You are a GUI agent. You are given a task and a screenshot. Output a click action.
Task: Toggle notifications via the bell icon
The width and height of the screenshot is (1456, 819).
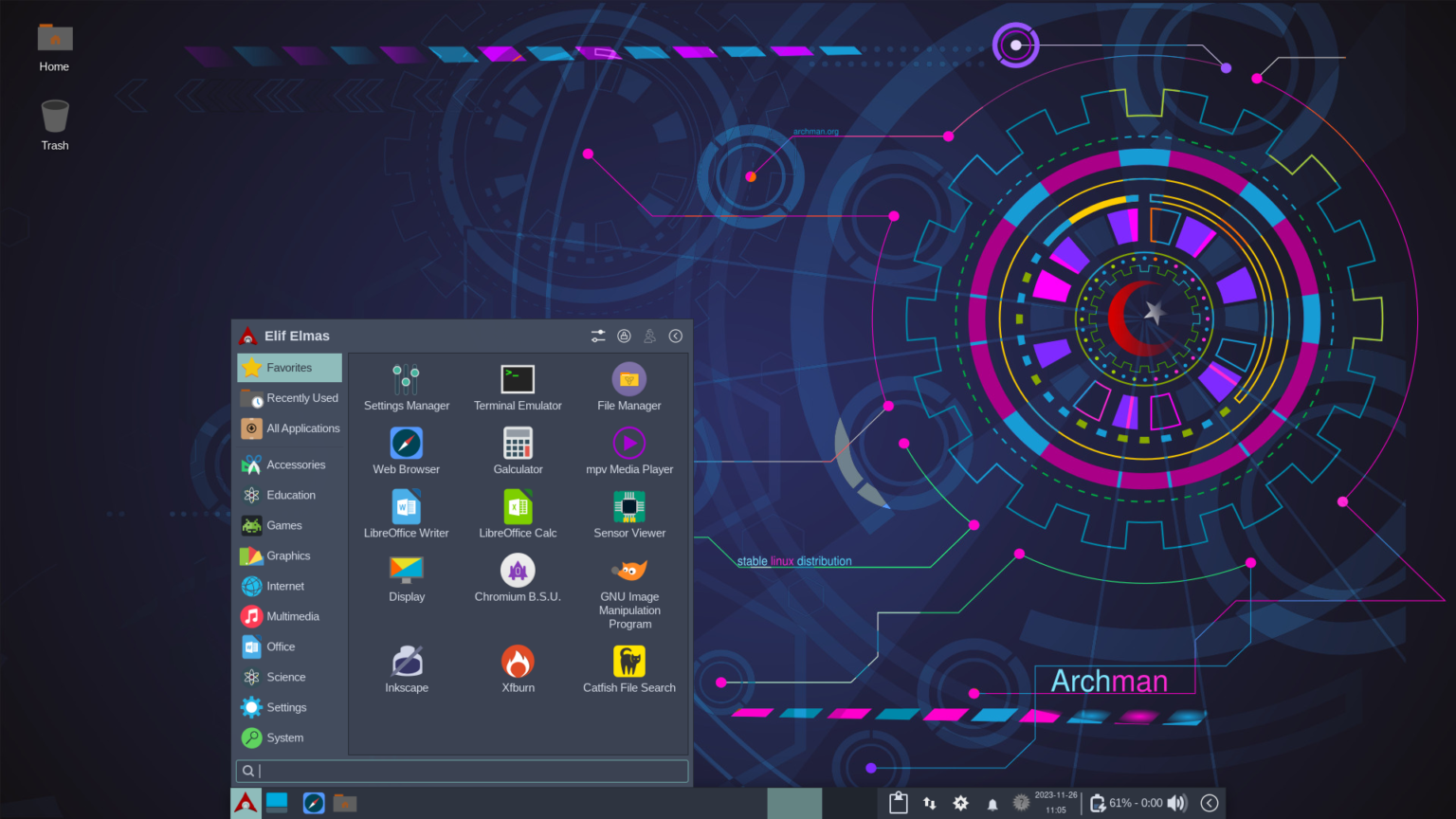(992, 803)
